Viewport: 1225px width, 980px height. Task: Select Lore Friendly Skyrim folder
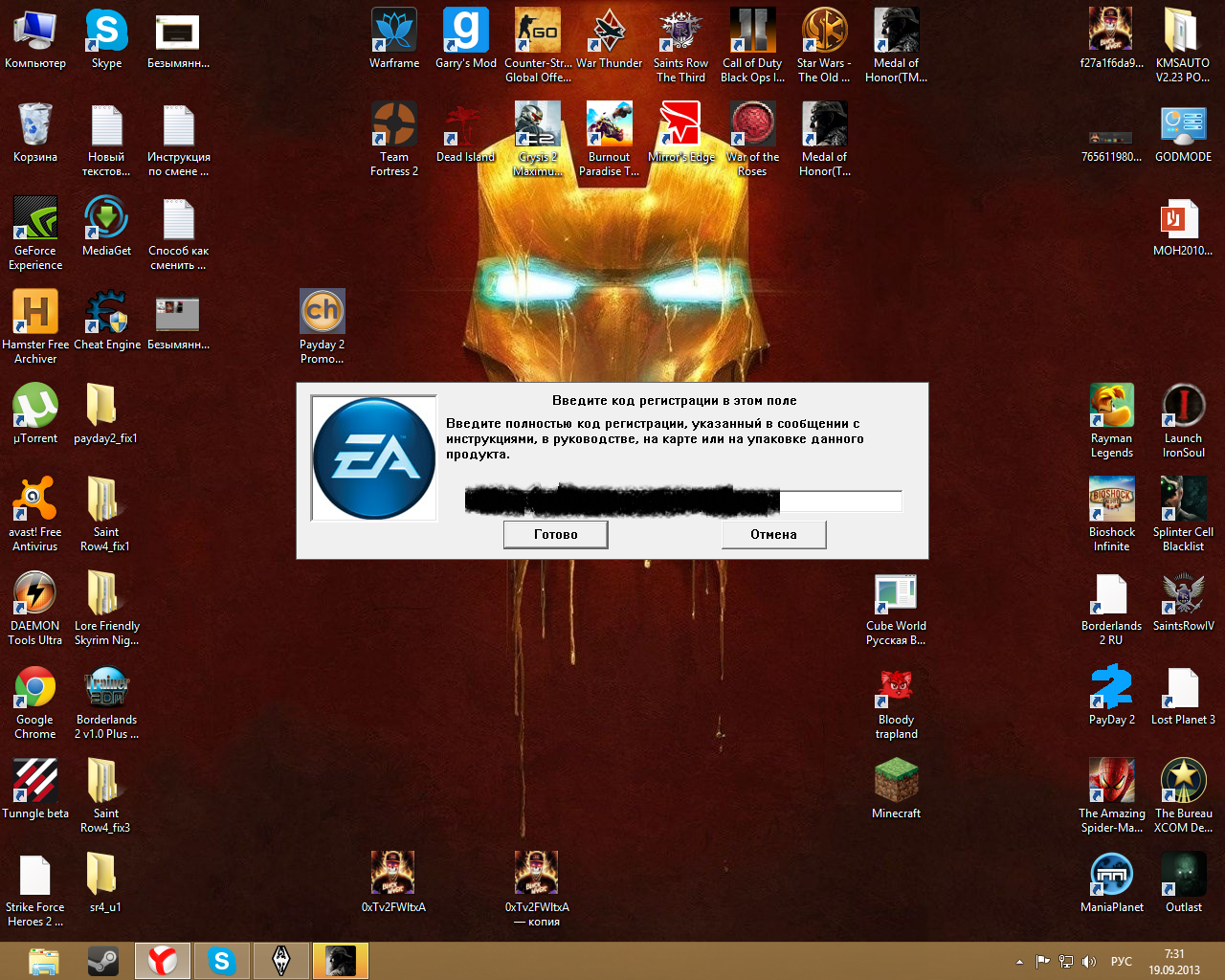point(106,609)
